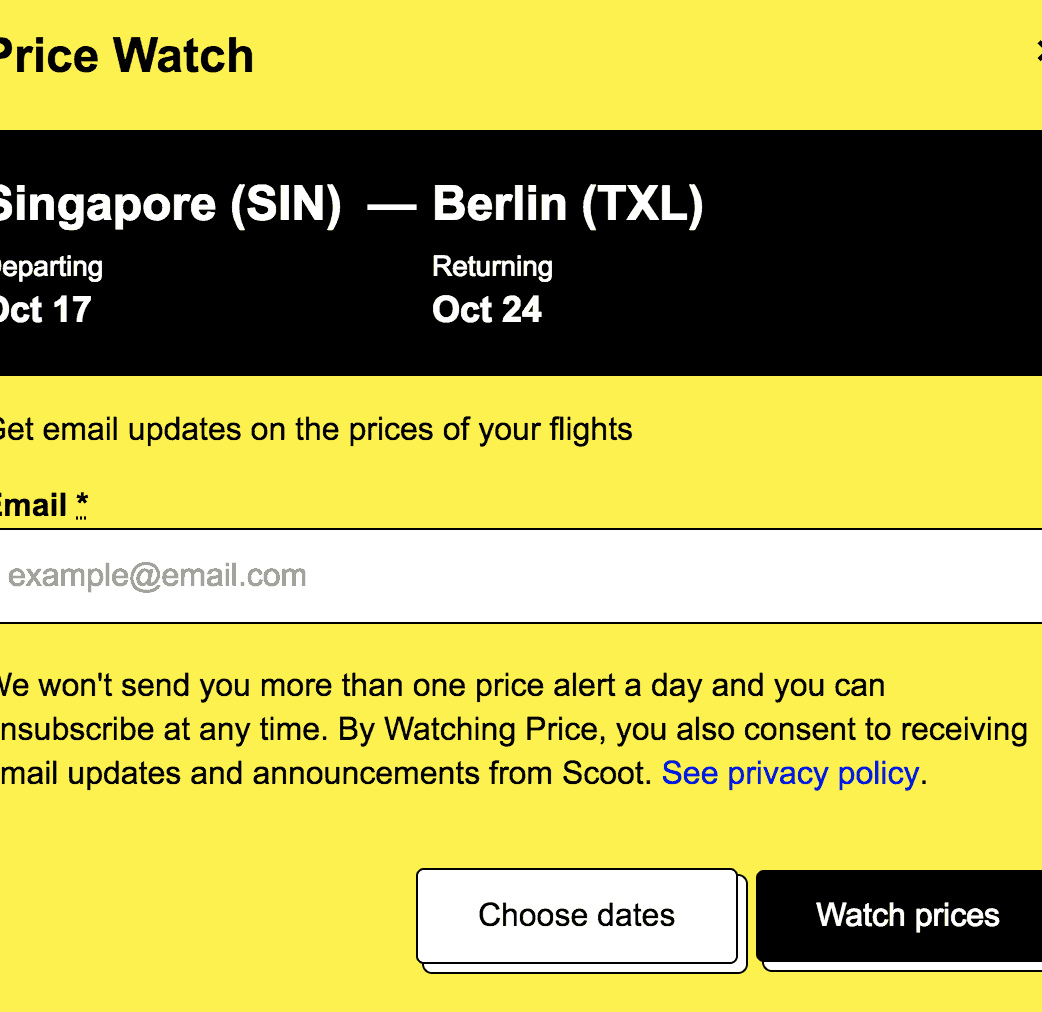Click the Berlin (TXL) destination text
Image resolution: width=1042 pixels, height=1012 pixels.
coord(567,205)
